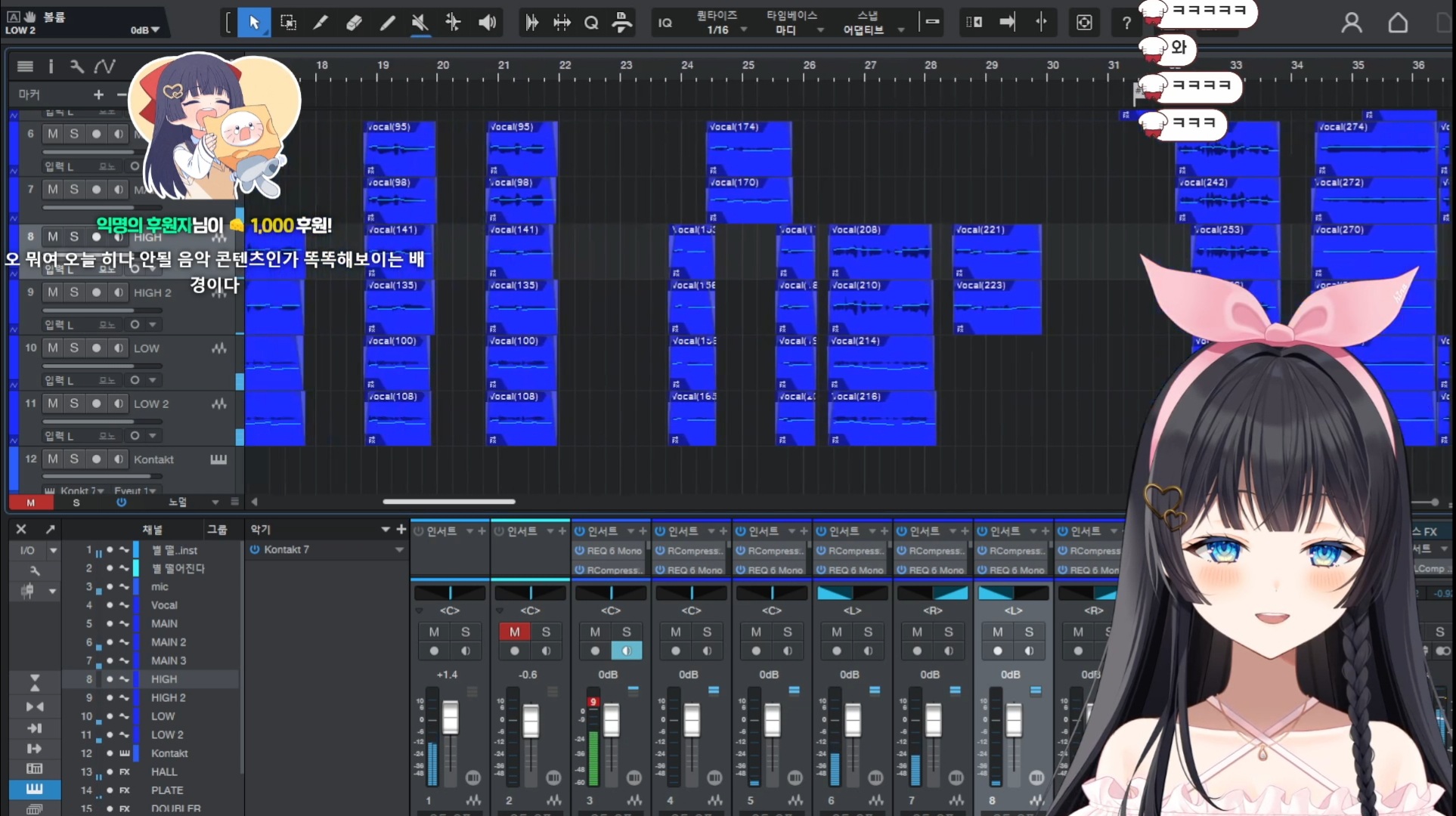Show the automation curve icon
The width and height of the screenshot is (1456, 816).
(104, 66)
